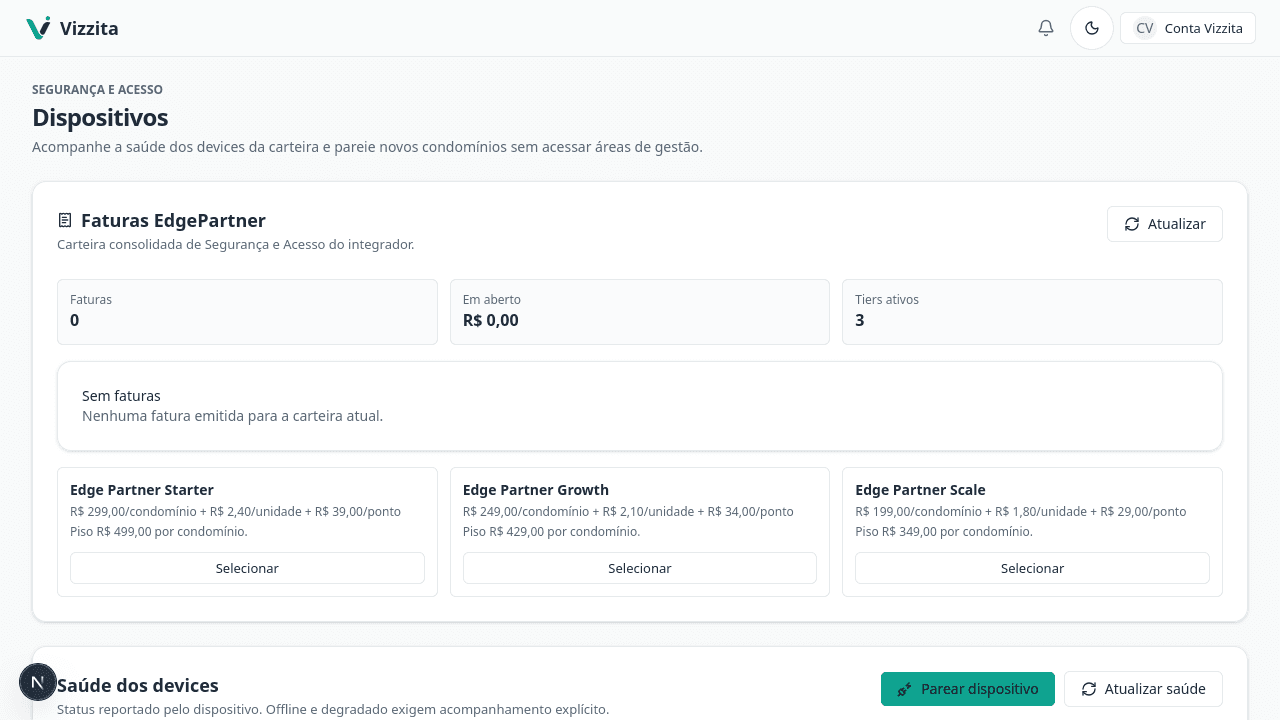Click the "Piso R$ 429,00 por condomínio." text
Screen dimensions: 1280x720
click(552, 532)
